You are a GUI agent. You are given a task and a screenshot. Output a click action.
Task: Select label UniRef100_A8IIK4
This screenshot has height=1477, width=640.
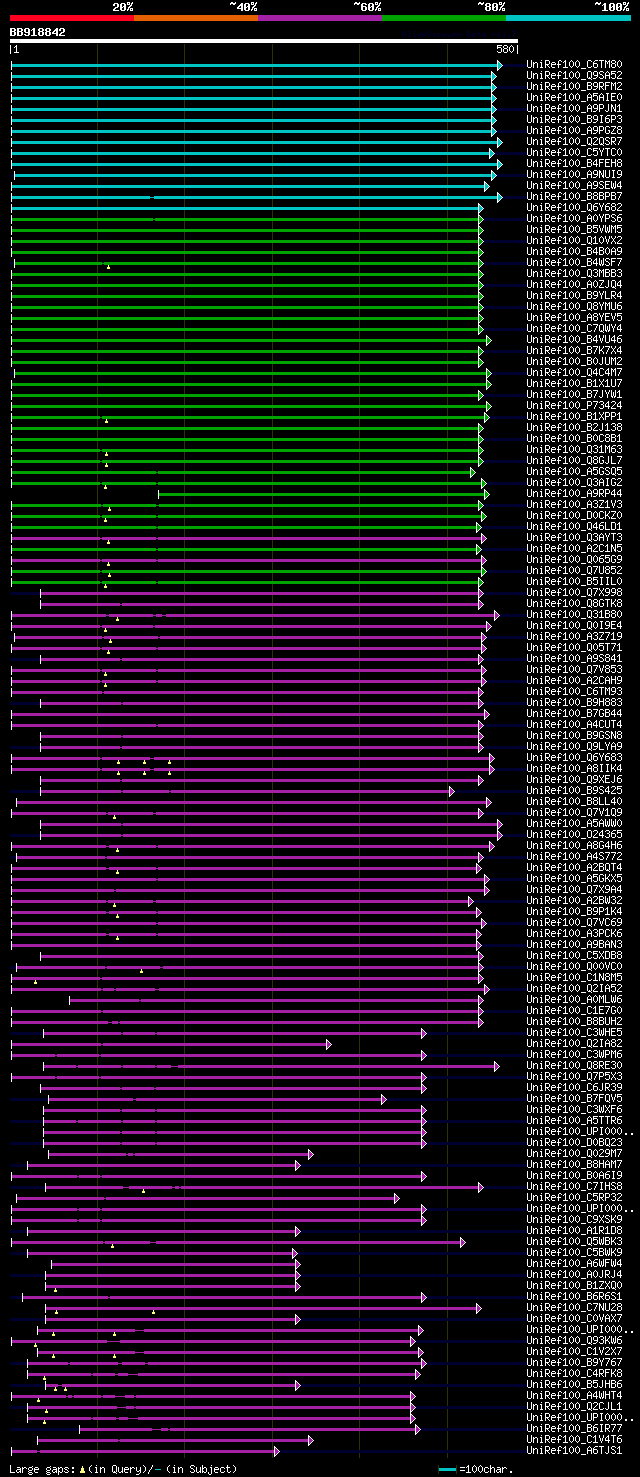coord(574,769)
